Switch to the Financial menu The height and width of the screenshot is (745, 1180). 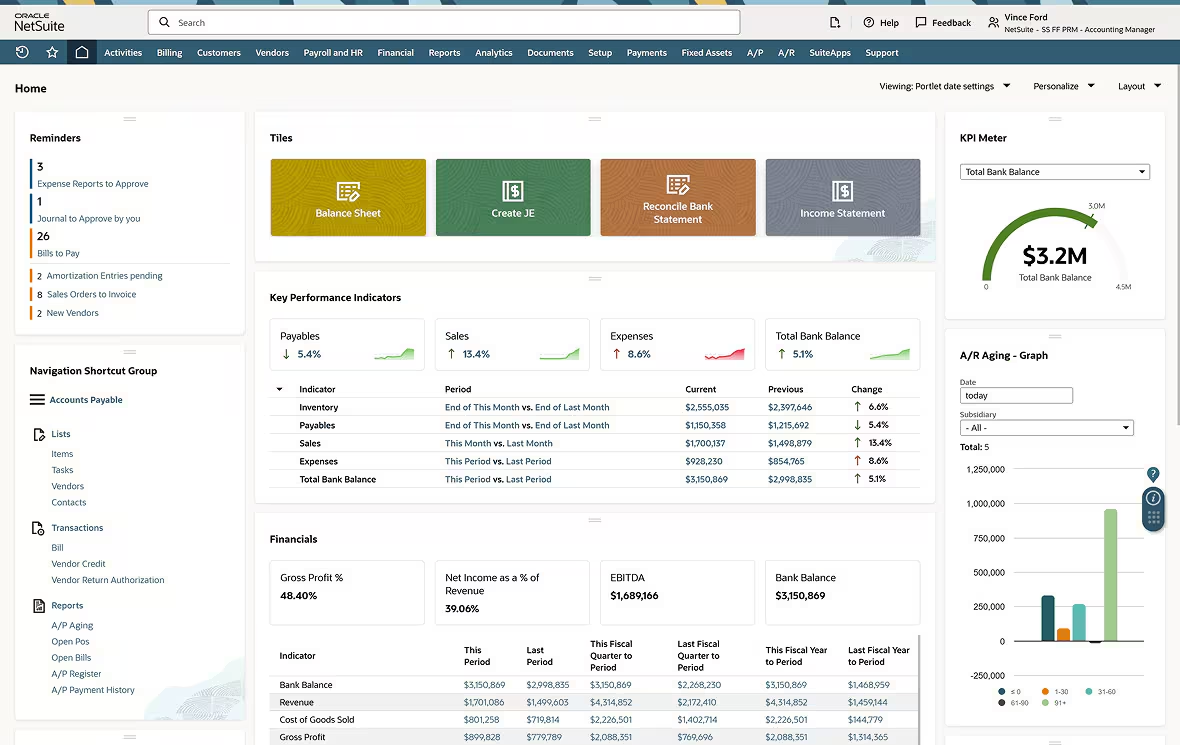pos(395,52)
